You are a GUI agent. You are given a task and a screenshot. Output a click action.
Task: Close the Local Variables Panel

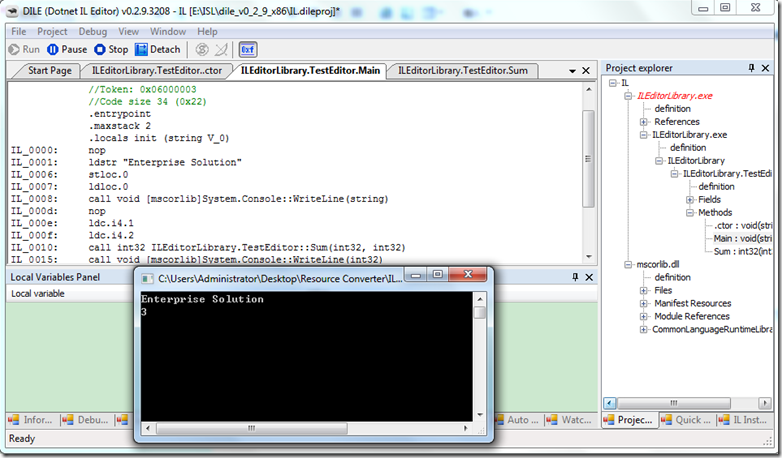click(x=589, y=277)
